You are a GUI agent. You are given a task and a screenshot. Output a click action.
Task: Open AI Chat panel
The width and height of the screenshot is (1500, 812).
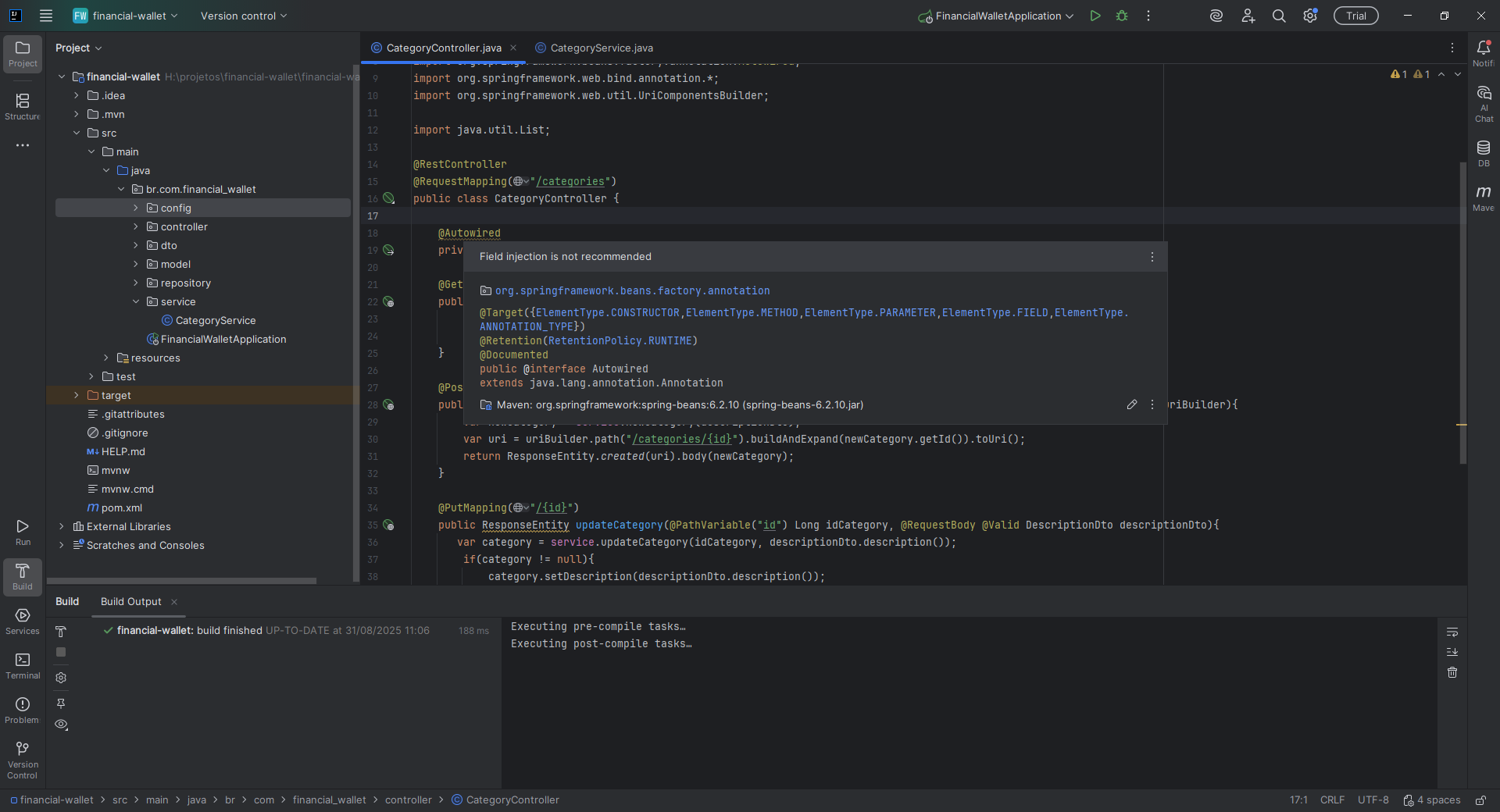pos(1483,104)
